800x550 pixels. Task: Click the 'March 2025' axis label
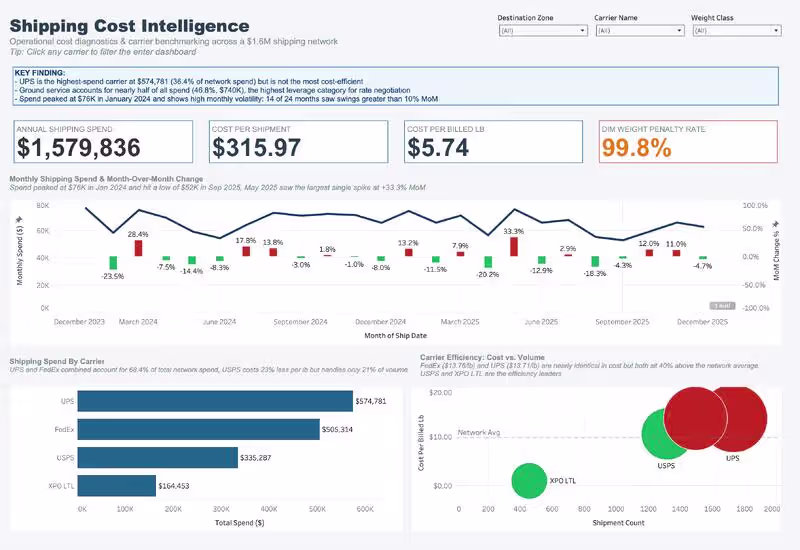click(460, 322)
